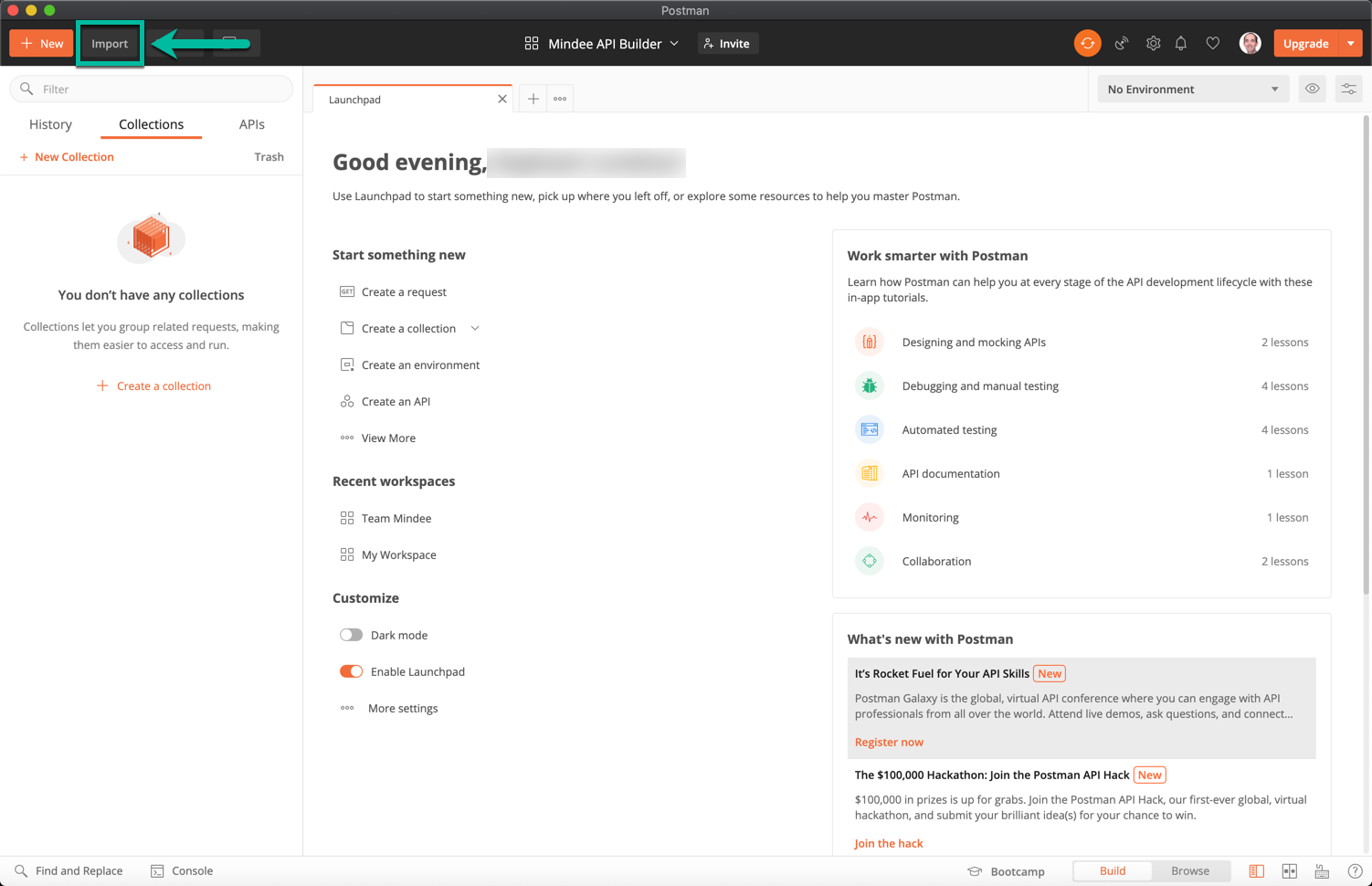
Task: Toggle the Enable Launchpad switch
Action: [x=352, y=671]
